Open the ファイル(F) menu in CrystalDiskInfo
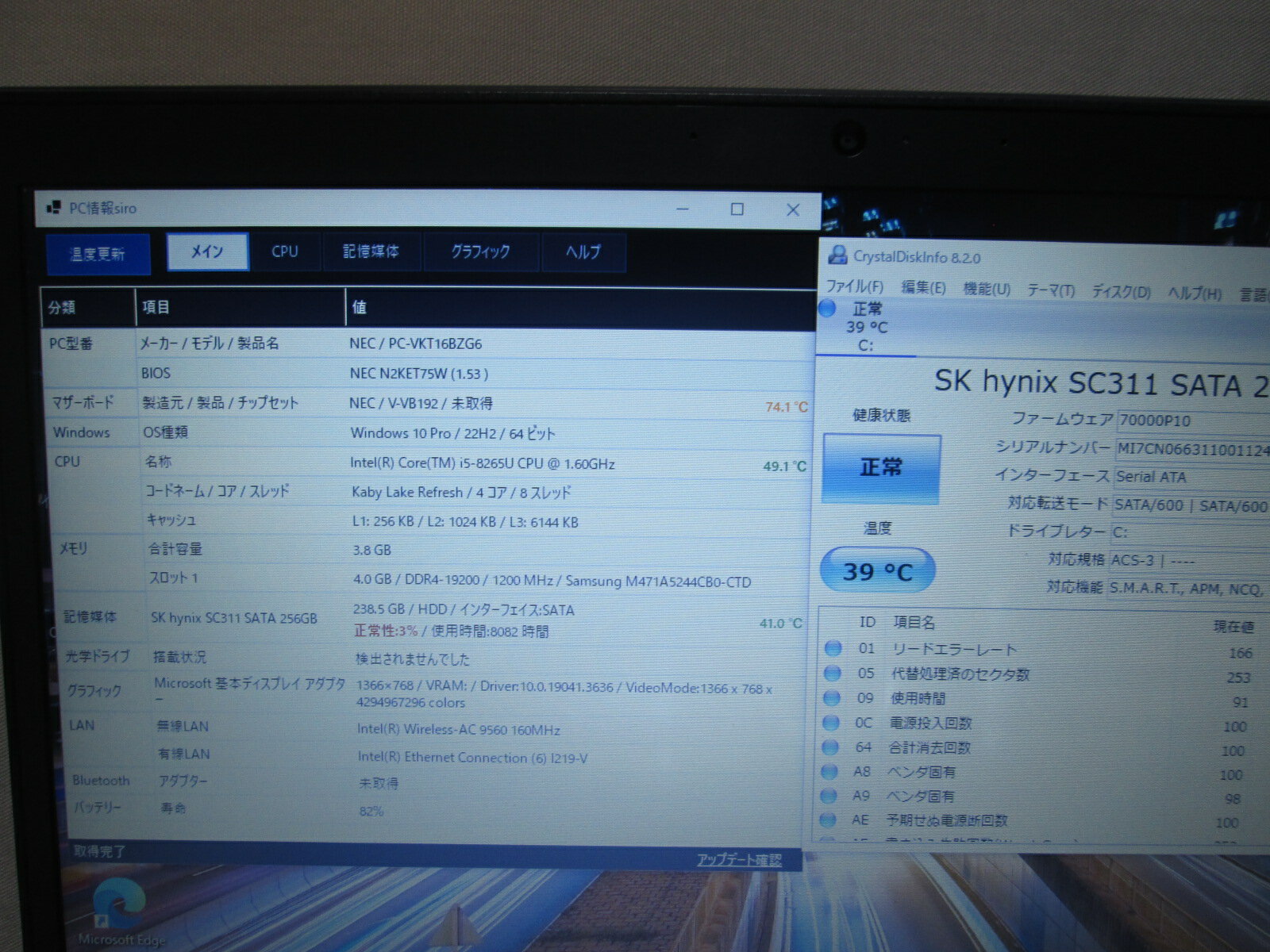Screen dimensions: 1270x952 tap(855, 286)
